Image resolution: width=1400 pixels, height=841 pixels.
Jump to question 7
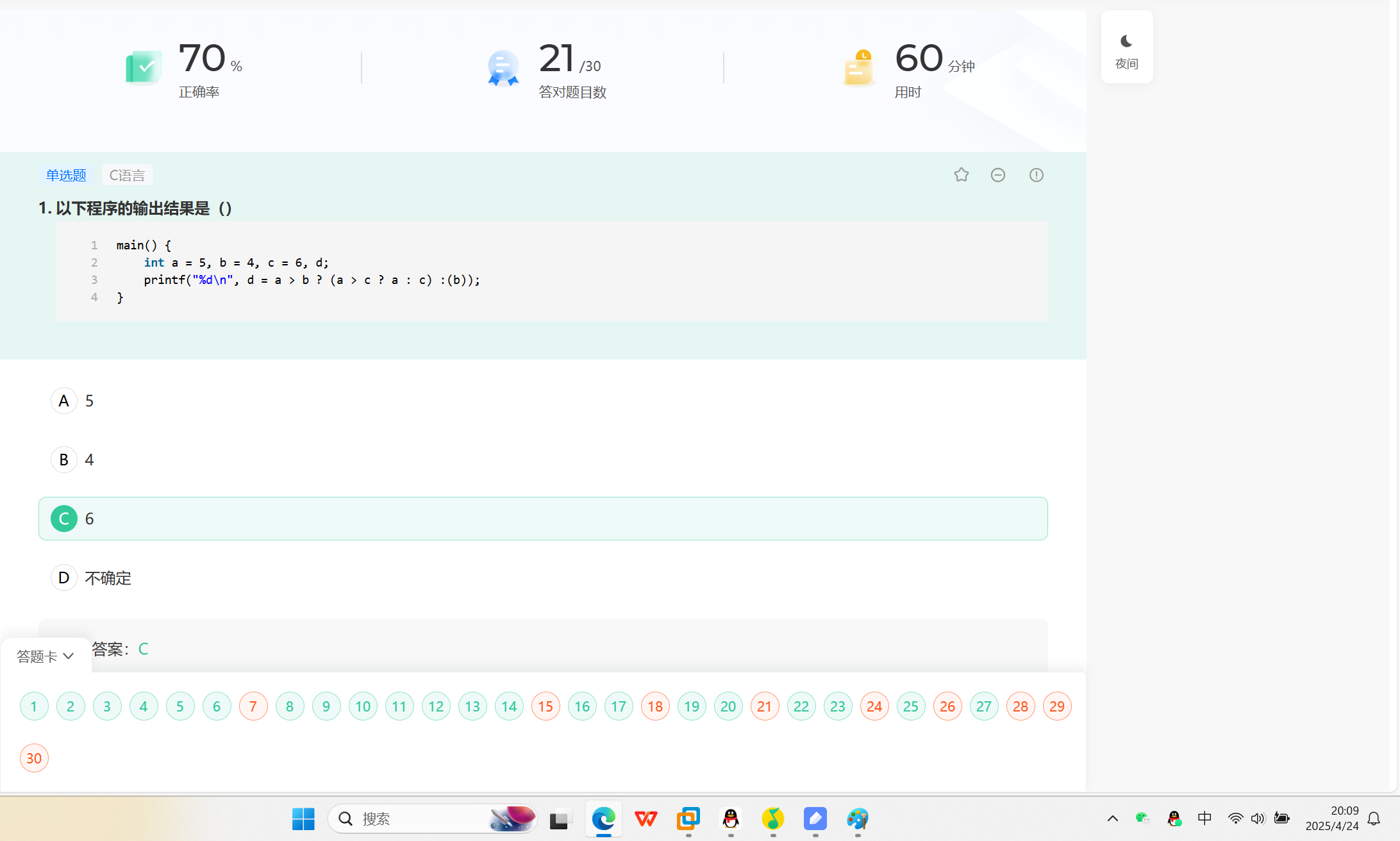pyautogui.click(x=253, y=706)
